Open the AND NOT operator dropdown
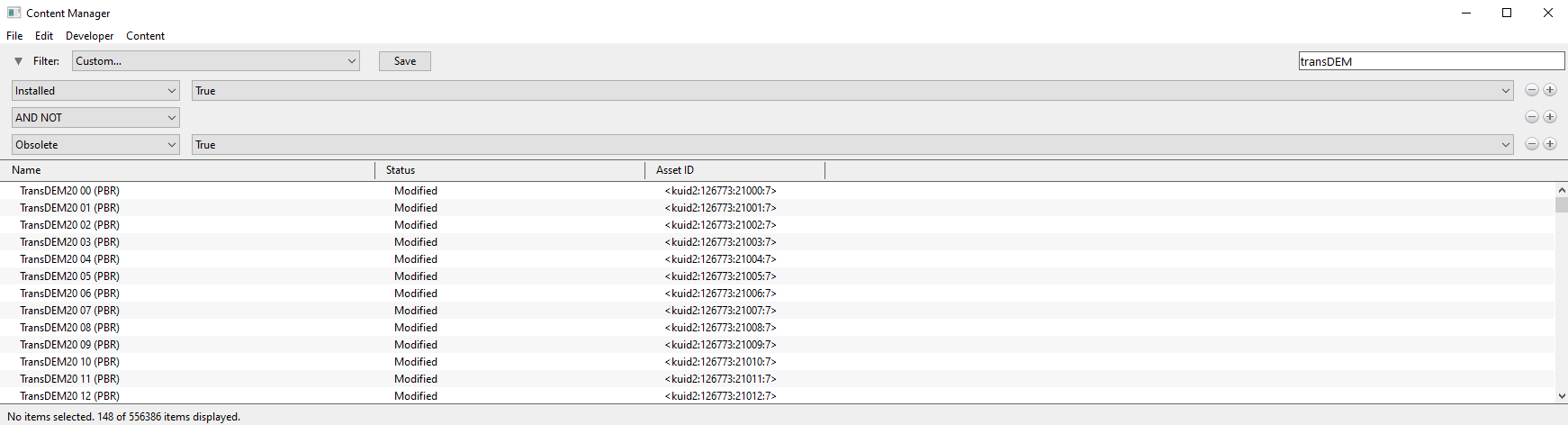The image size is (1568, 425). [95, 118]
